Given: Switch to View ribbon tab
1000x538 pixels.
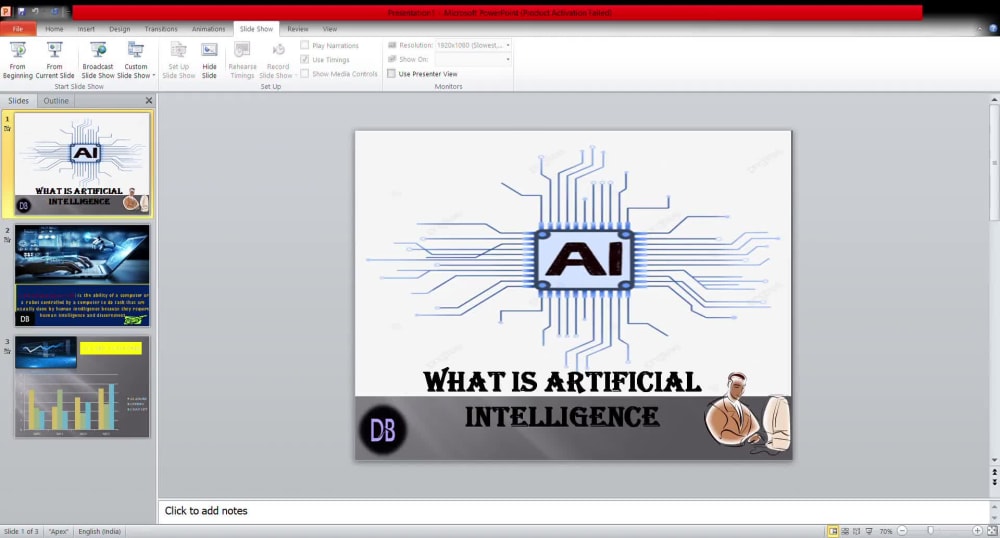Looking at the screenshot, I should pyautogui.click(x=330, y=29).
